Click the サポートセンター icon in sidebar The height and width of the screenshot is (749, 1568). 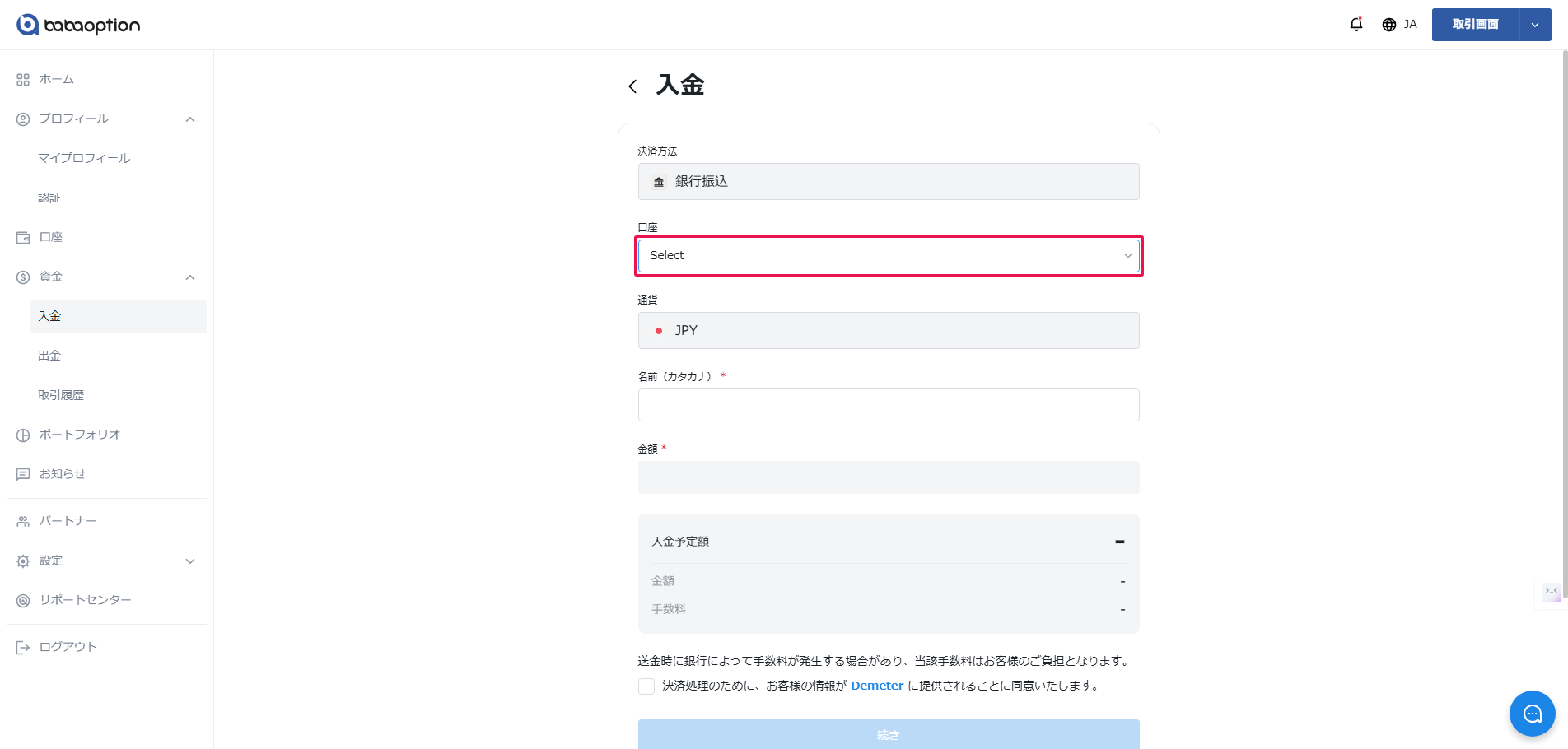(23, 601)
